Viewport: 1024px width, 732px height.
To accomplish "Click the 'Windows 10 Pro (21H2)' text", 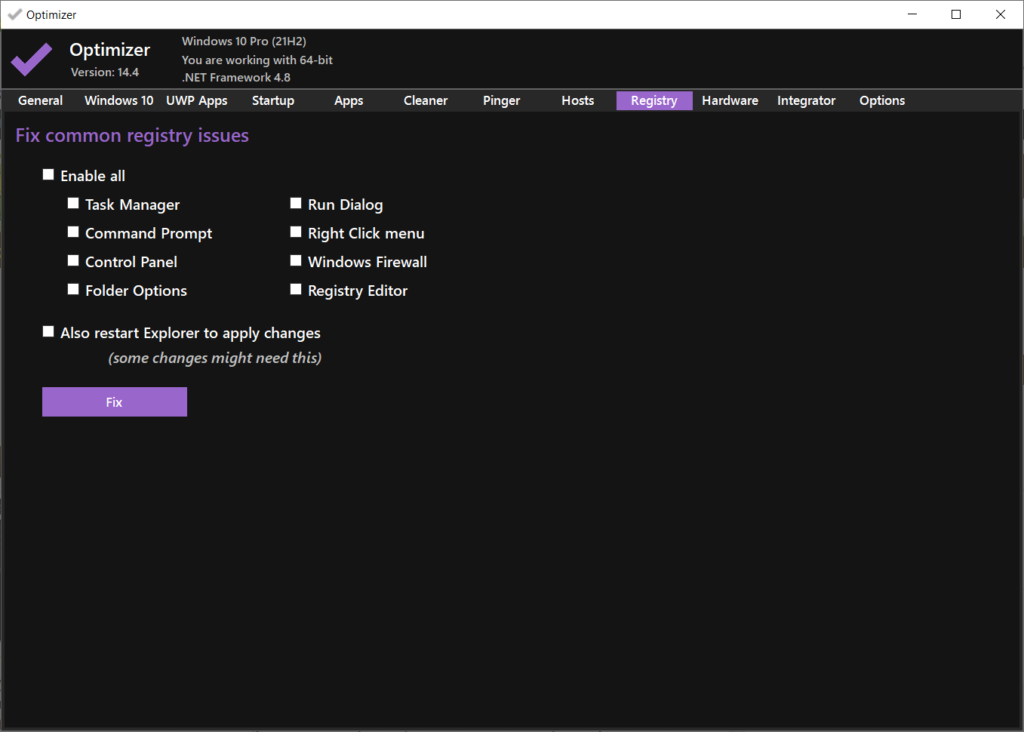I will (244, 41).
